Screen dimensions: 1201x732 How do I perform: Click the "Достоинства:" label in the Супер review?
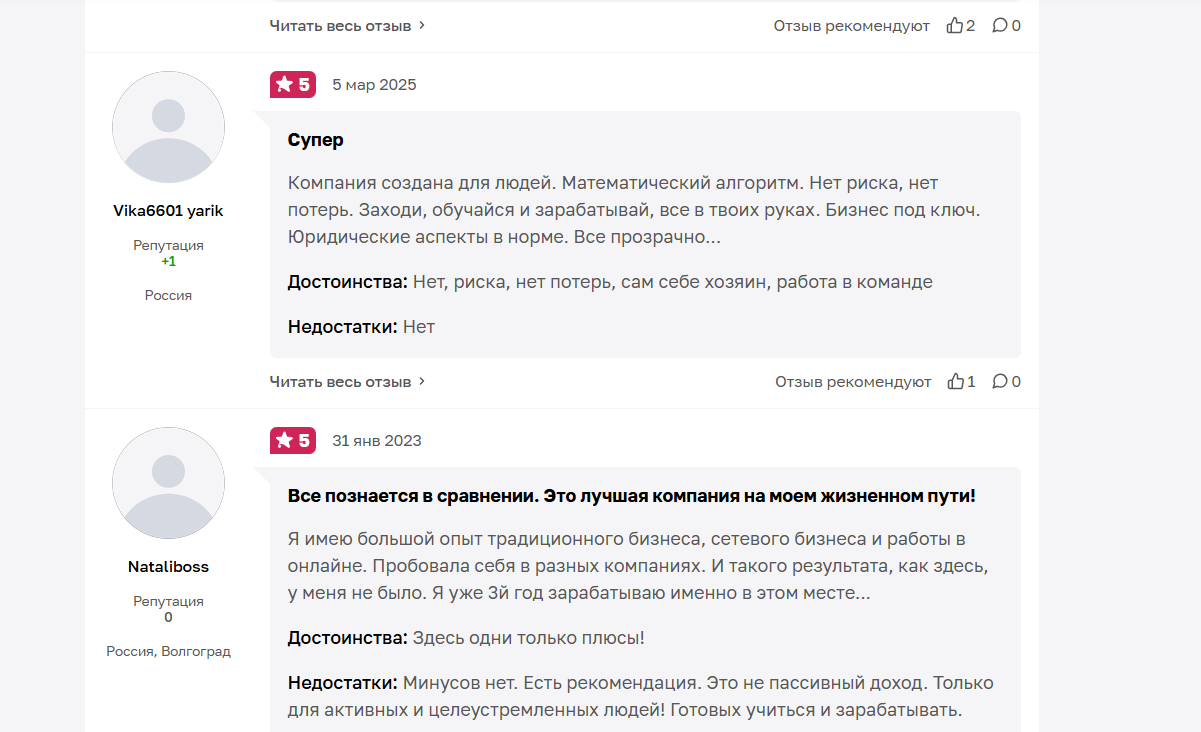click(348, 282)
